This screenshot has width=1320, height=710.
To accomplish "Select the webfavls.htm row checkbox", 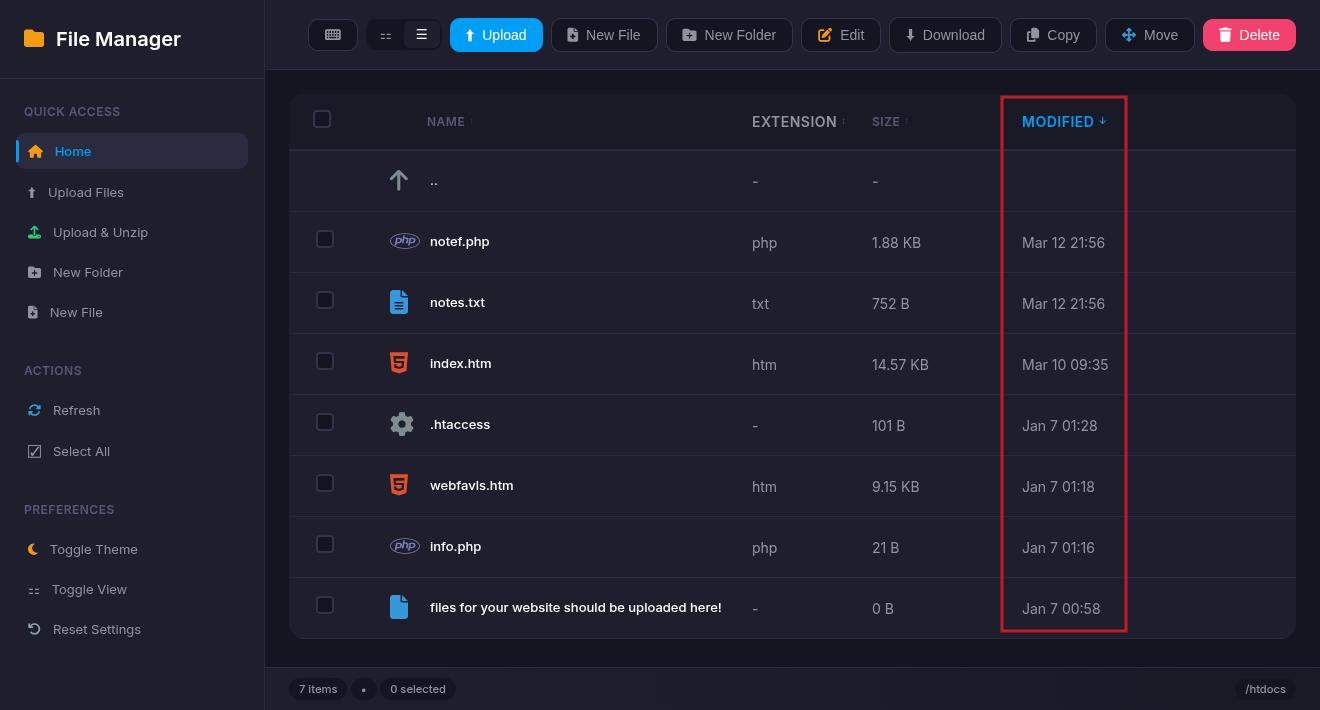I will 325,483.
